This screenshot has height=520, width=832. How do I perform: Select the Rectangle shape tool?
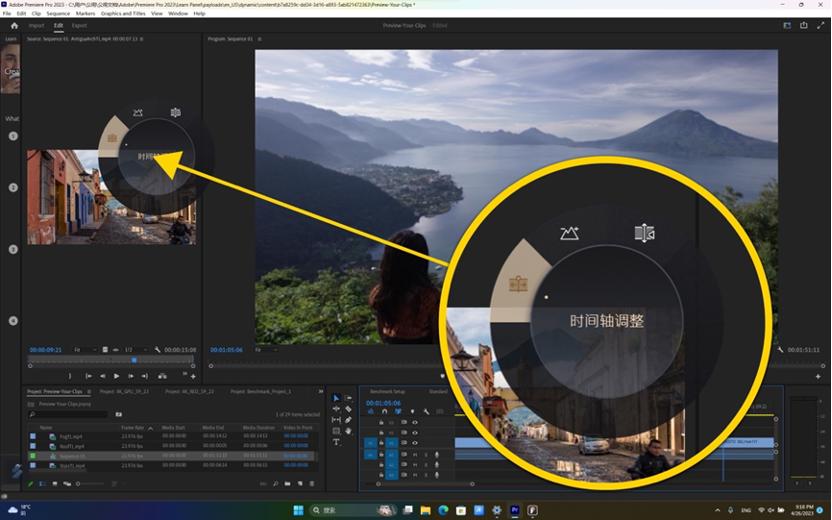coord(336,431)
